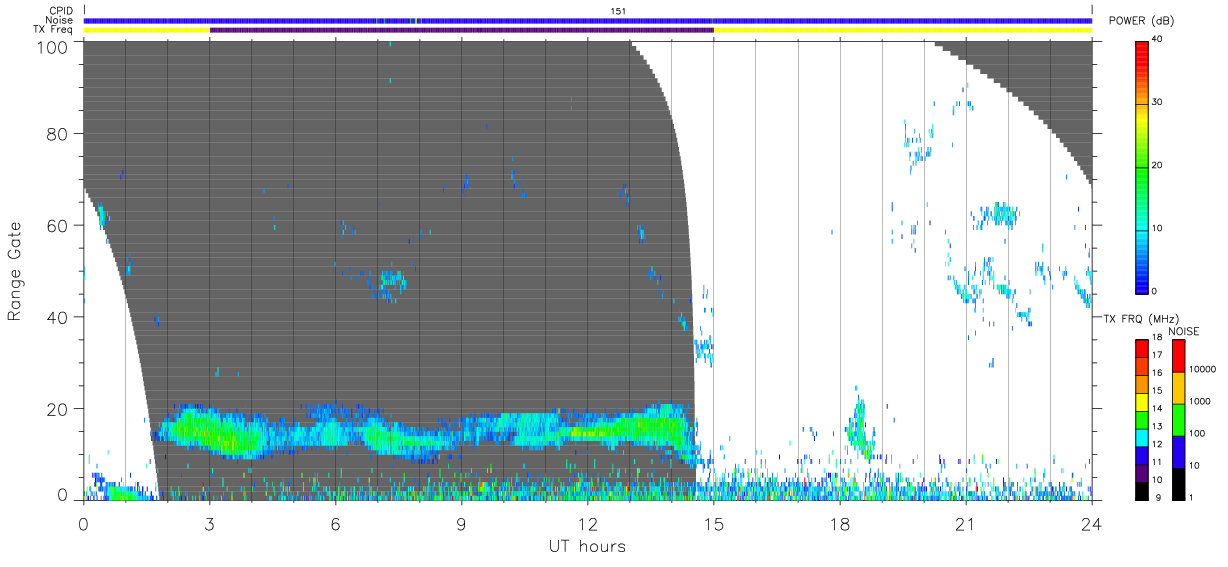Click the 14 label in TX FRQ legend
This screenshot has width=1228, height=567.
pos(1157,408)
